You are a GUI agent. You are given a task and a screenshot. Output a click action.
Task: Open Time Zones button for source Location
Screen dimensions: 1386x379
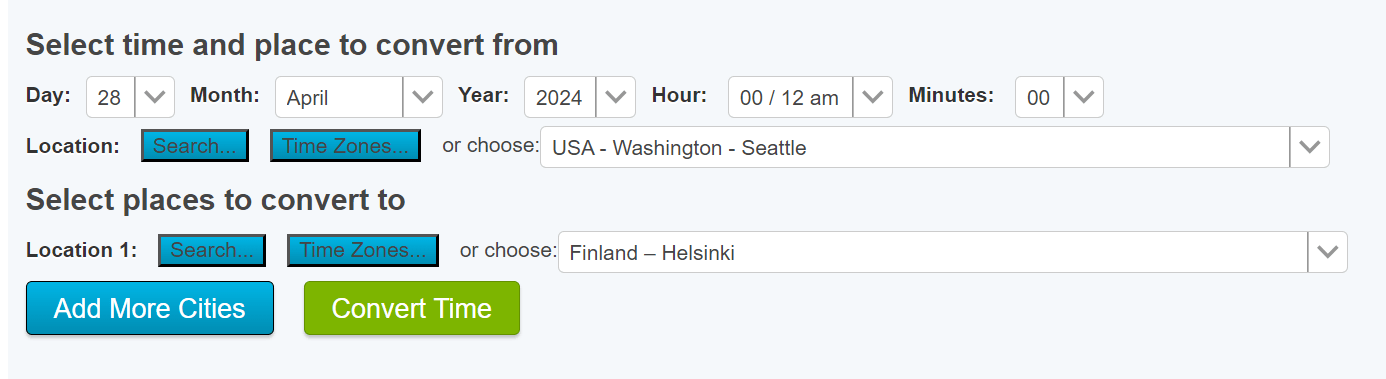(x=345, y=146)
